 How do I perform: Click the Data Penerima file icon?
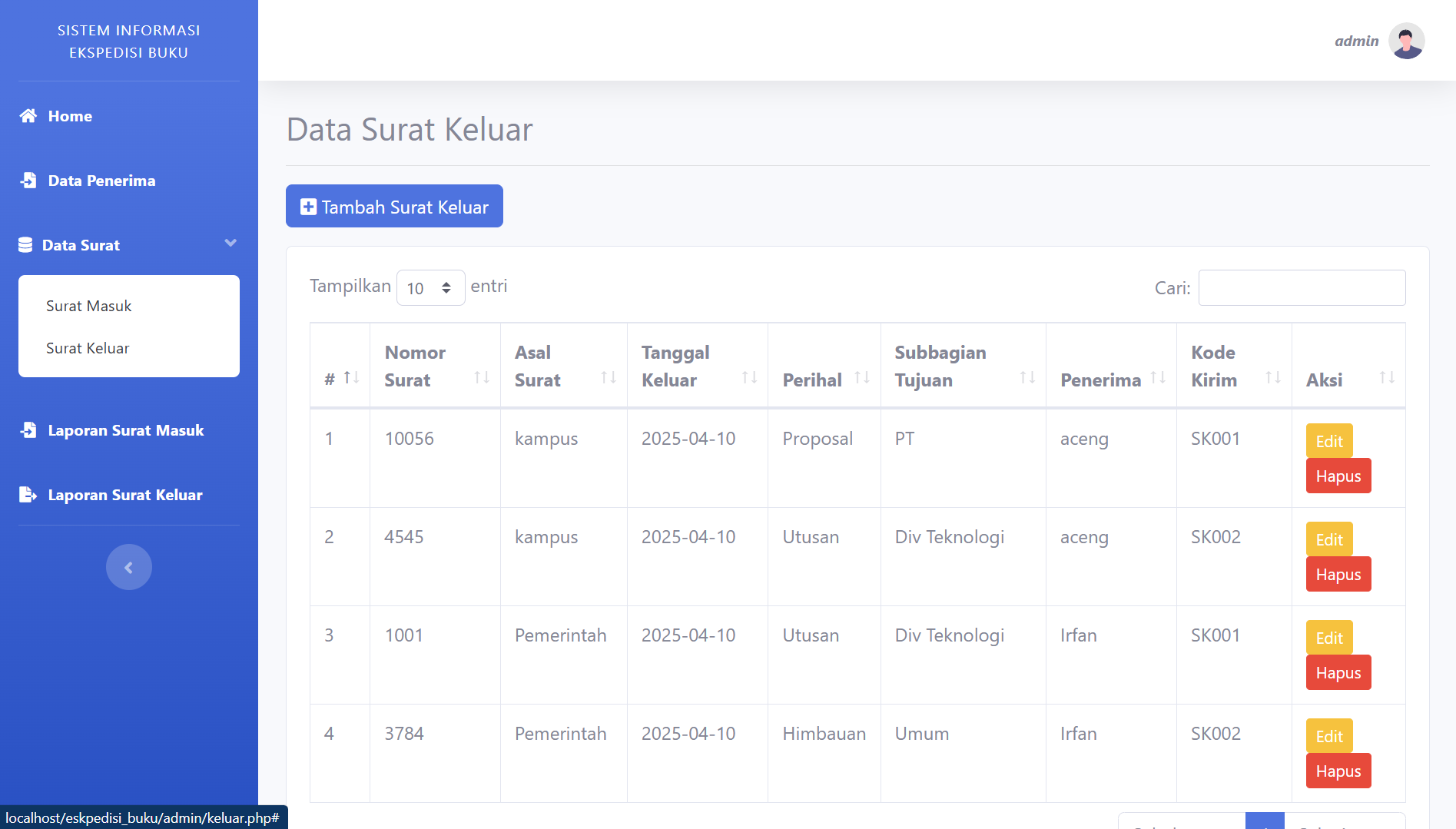(x=28, y=181)
